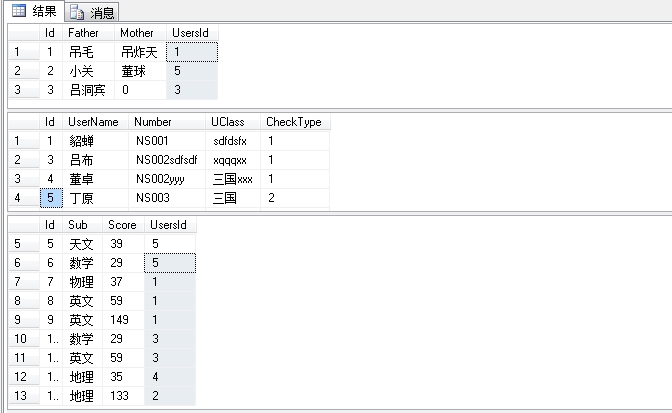This screenshot has width=672, height=413.
Task: Select the 吕洞宾 Father cell
Action: (x=88, y=90)
